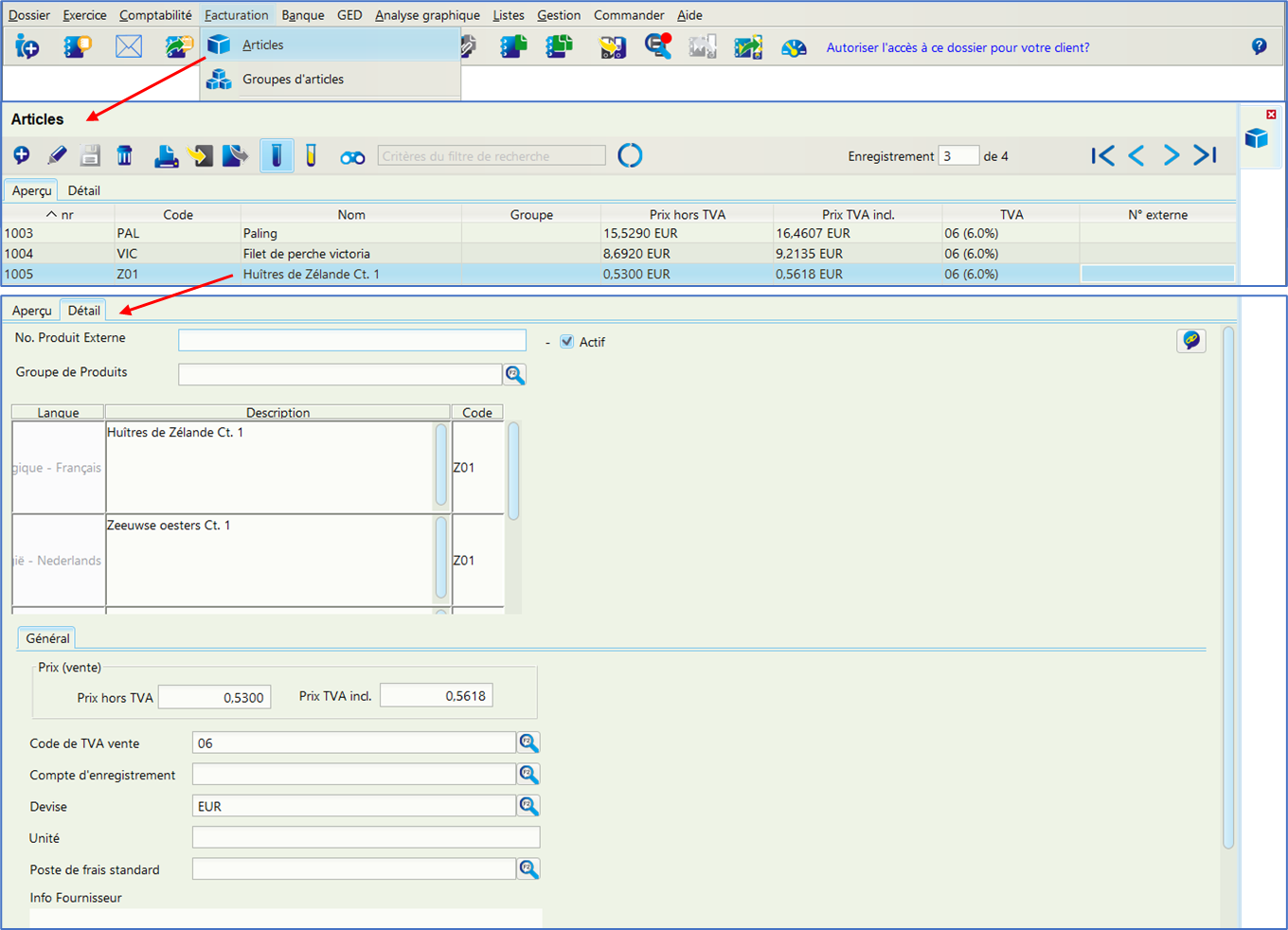Go to last record navigation arrow
Screen dimensions: 1288x930
[x=1205, y=155]
